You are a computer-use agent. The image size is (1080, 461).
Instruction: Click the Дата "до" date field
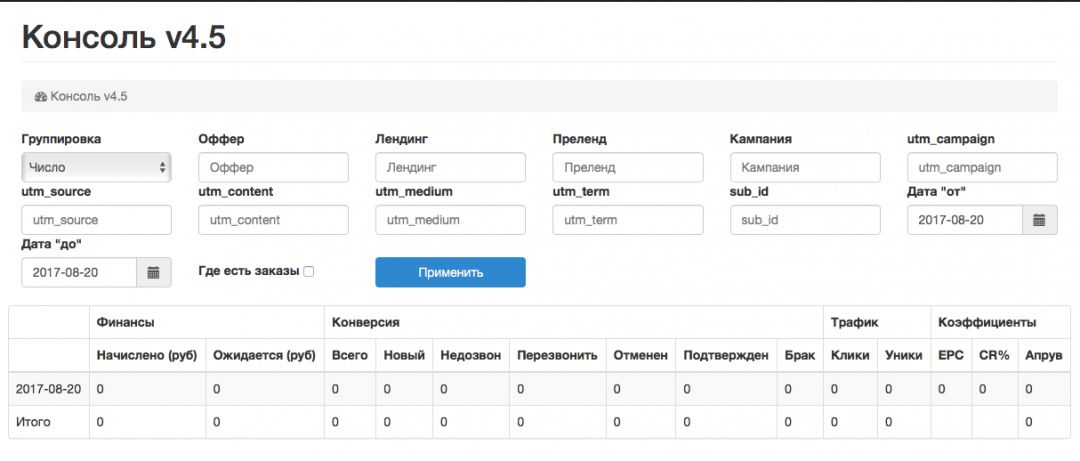pos(79,272)
